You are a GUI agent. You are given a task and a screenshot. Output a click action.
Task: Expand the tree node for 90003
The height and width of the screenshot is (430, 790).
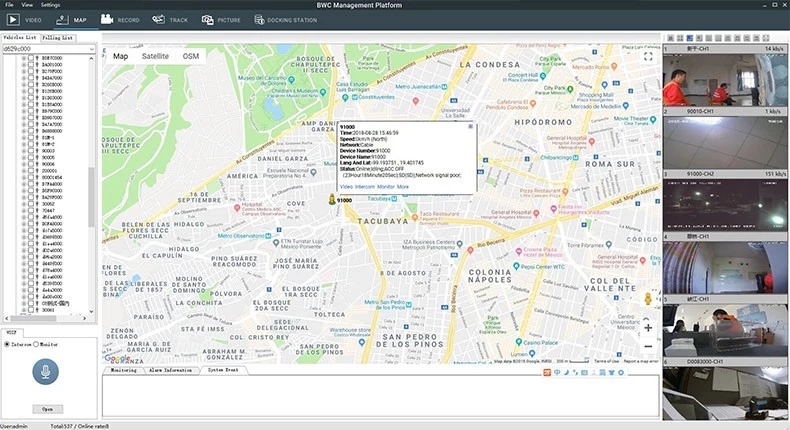tap(24, 151)
